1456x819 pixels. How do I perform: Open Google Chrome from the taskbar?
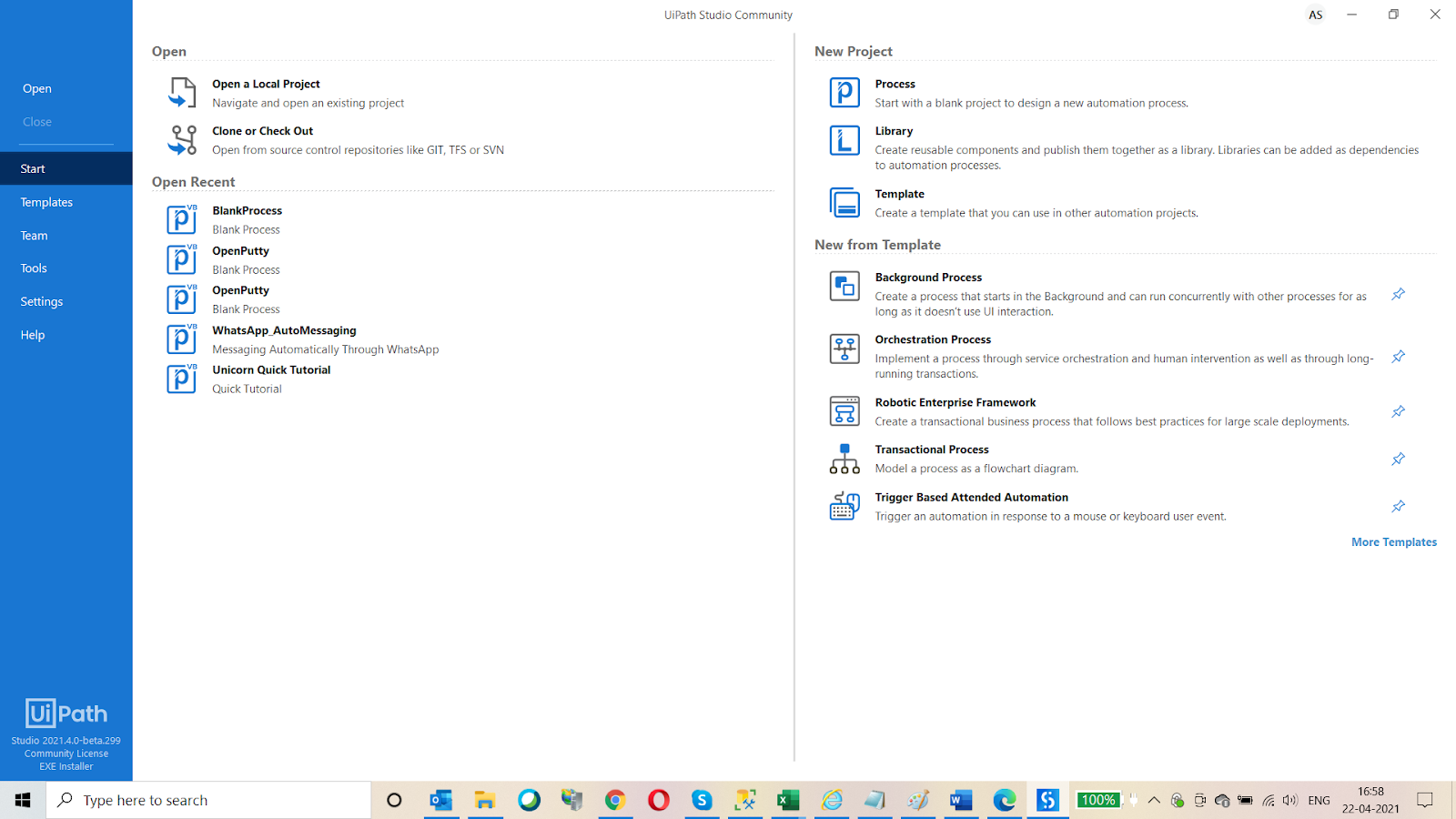point(615,800)
